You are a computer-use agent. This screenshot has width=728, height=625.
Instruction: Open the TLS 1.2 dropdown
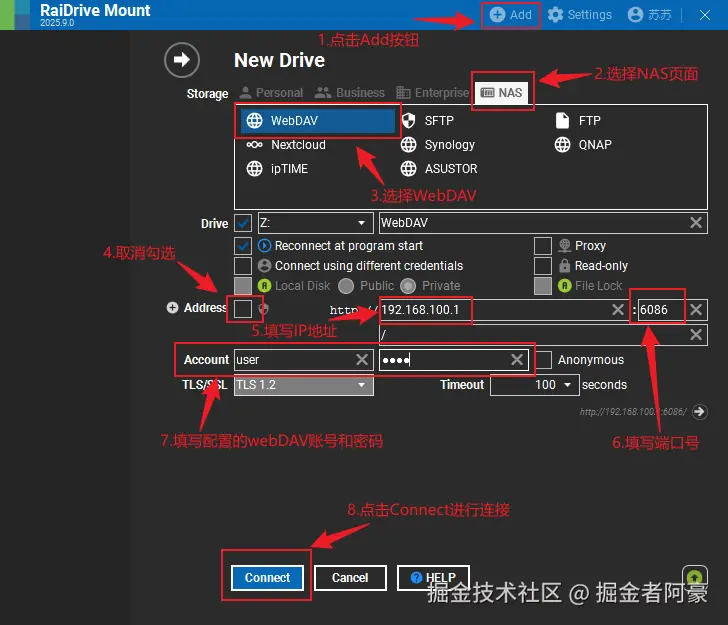click(304, 385)
